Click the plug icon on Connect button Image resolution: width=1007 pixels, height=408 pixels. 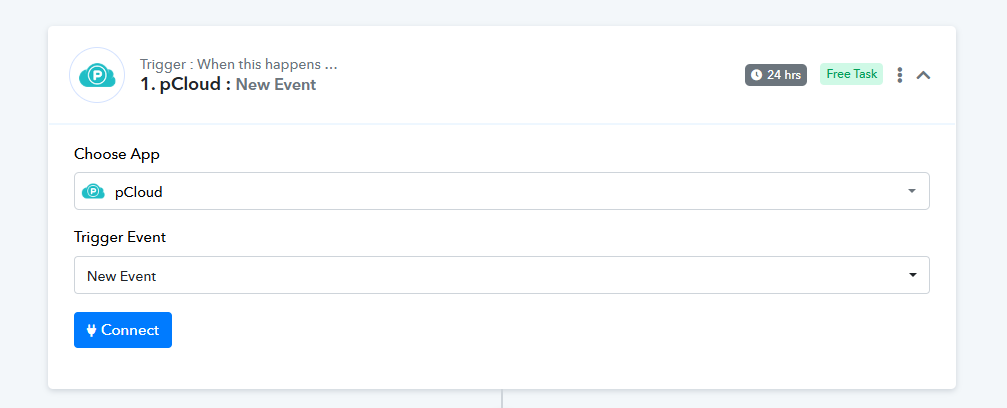91,330
